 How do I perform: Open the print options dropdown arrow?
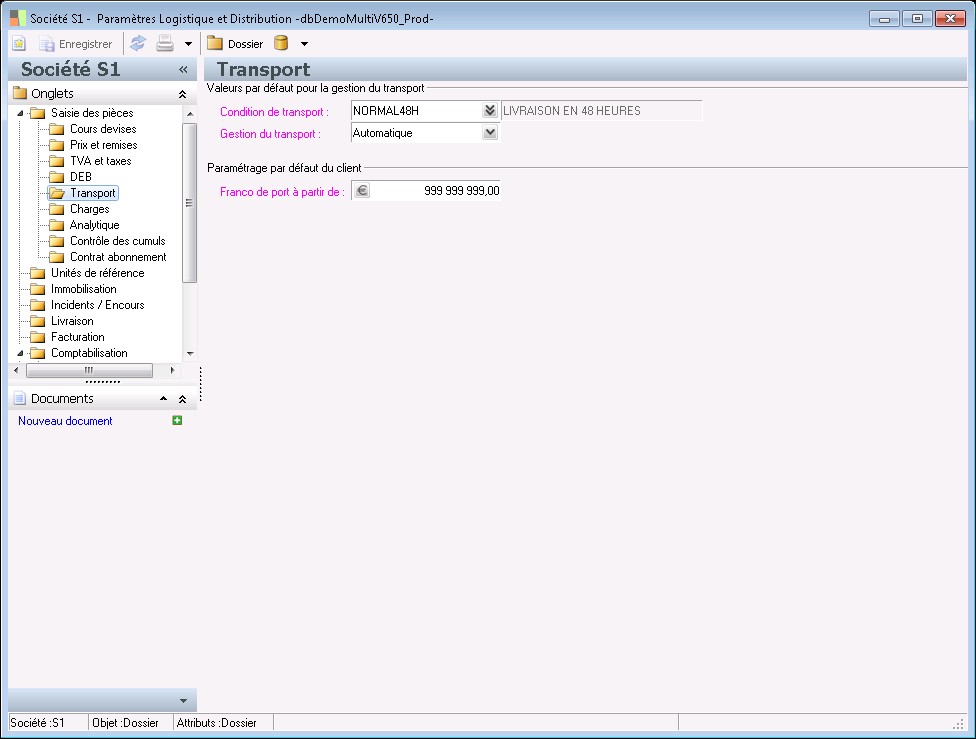coord(188,44)
